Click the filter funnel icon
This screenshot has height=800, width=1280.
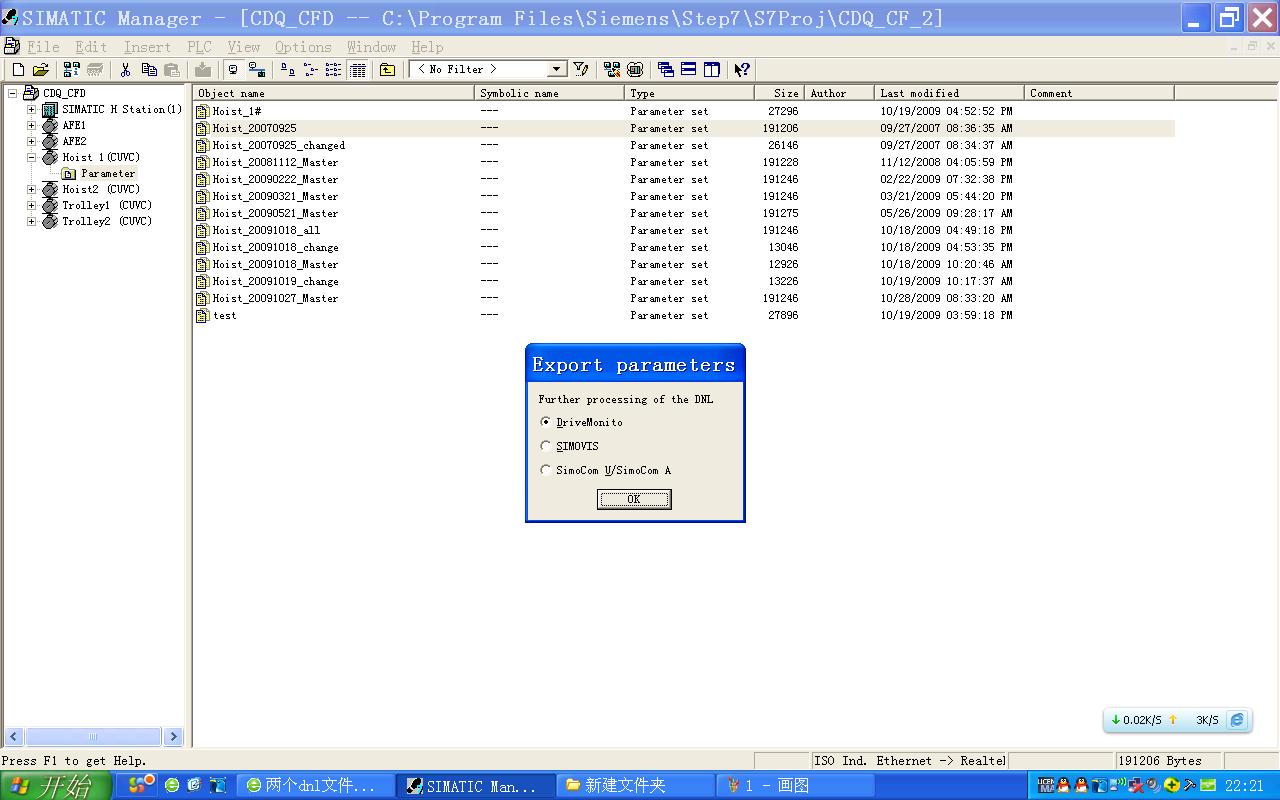tap(581, 69)
